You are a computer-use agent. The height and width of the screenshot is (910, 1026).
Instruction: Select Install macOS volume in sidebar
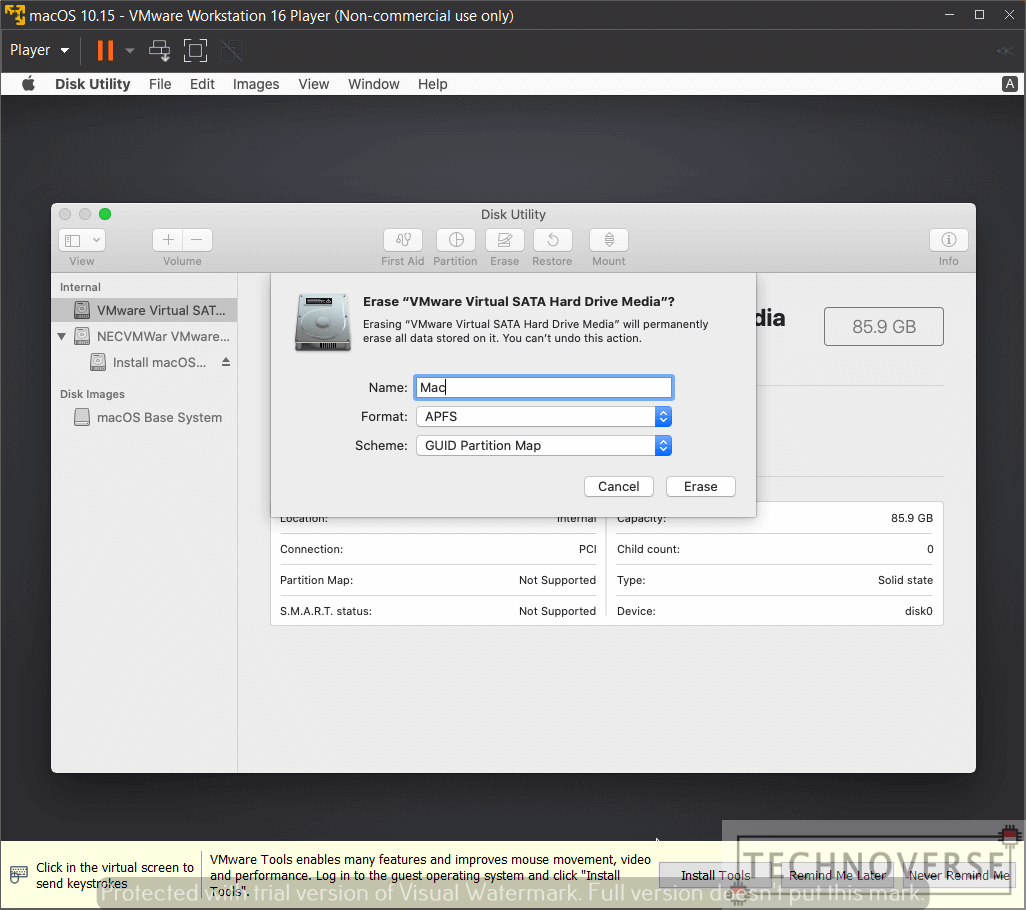[145, 362]
